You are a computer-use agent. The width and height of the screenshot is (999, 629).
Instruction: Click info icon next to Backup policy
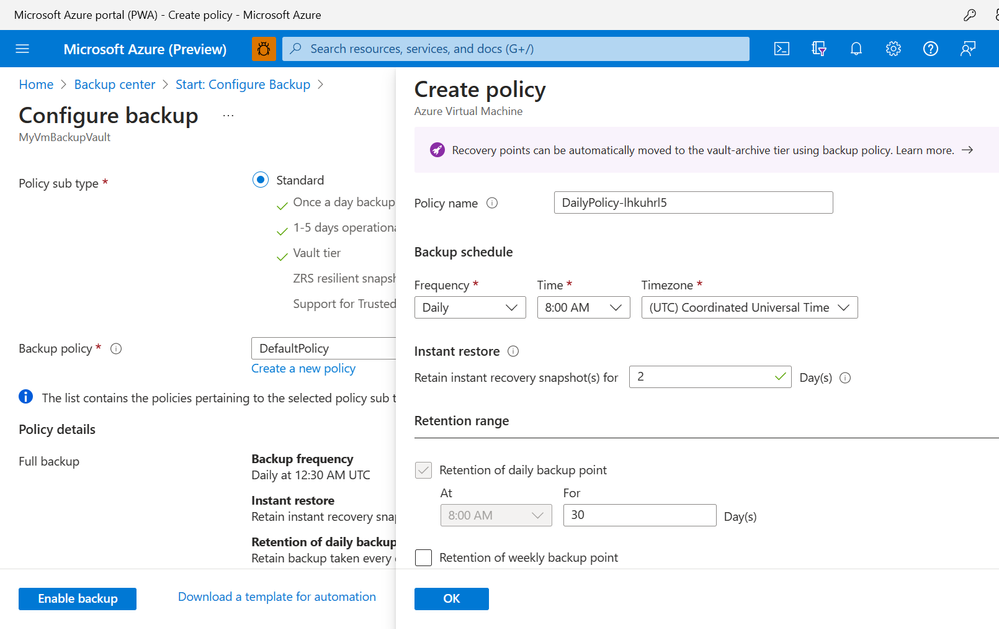coord(116,349)
